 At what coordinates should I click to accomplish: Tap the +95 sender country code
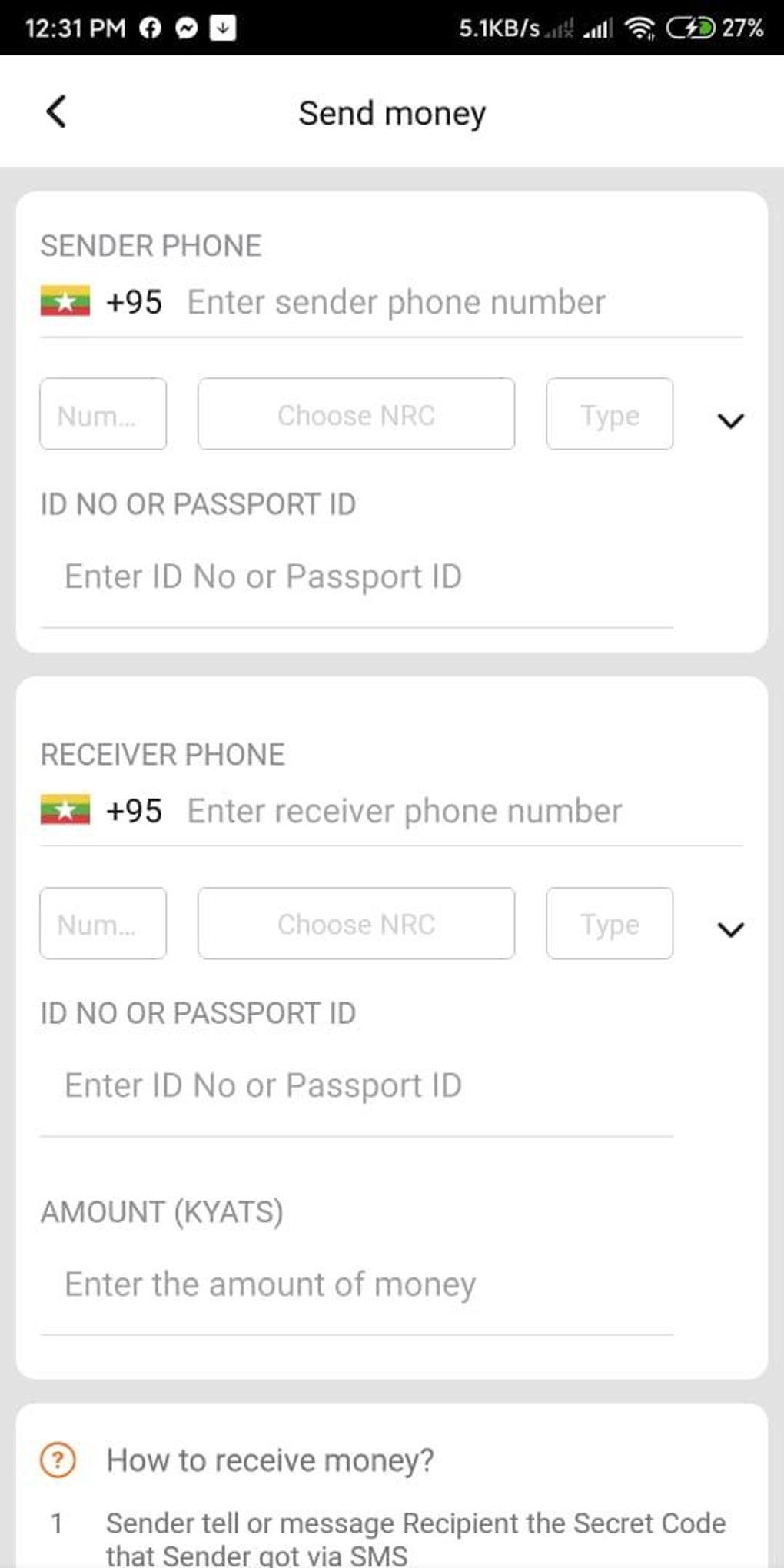point(137,301)
